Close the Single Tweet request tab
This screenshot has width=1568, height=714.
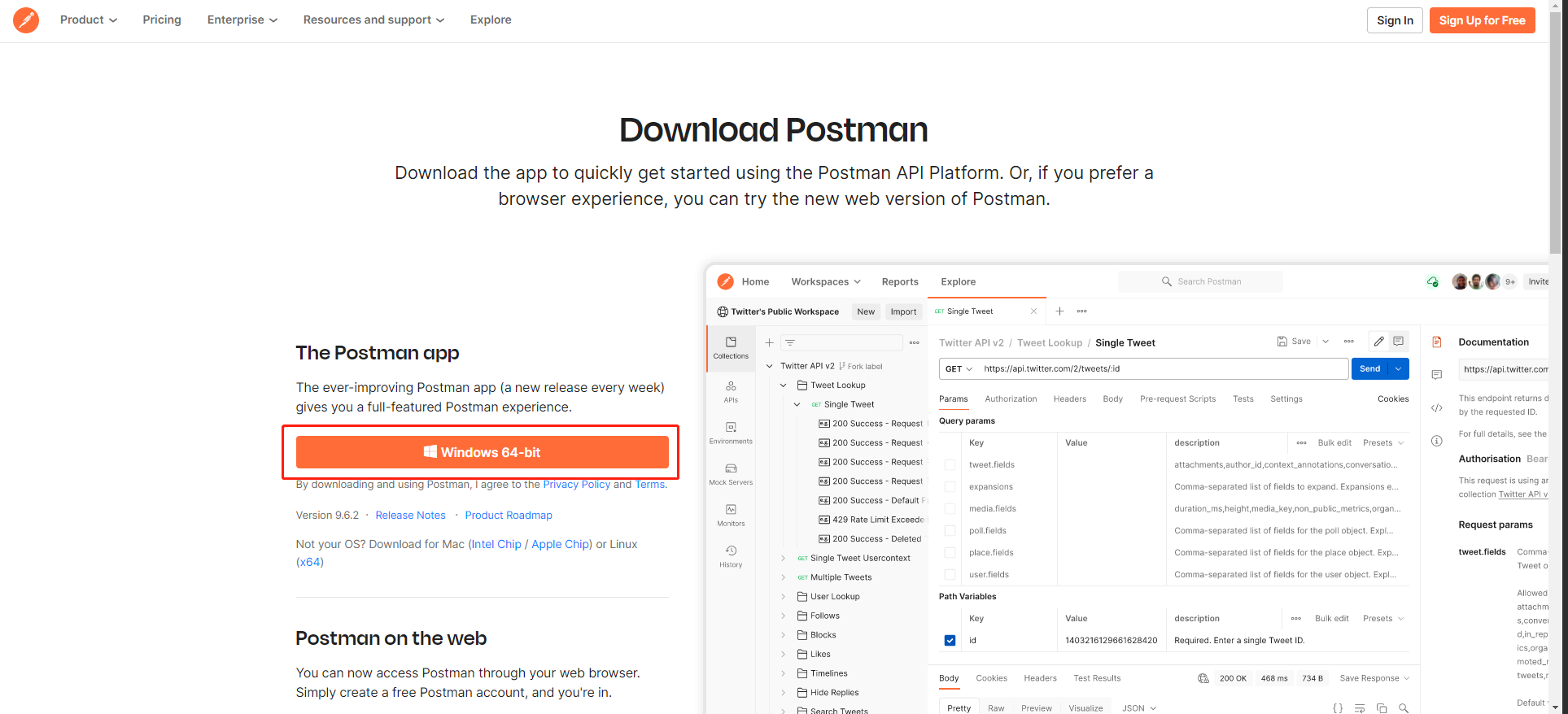(1033, 311)
